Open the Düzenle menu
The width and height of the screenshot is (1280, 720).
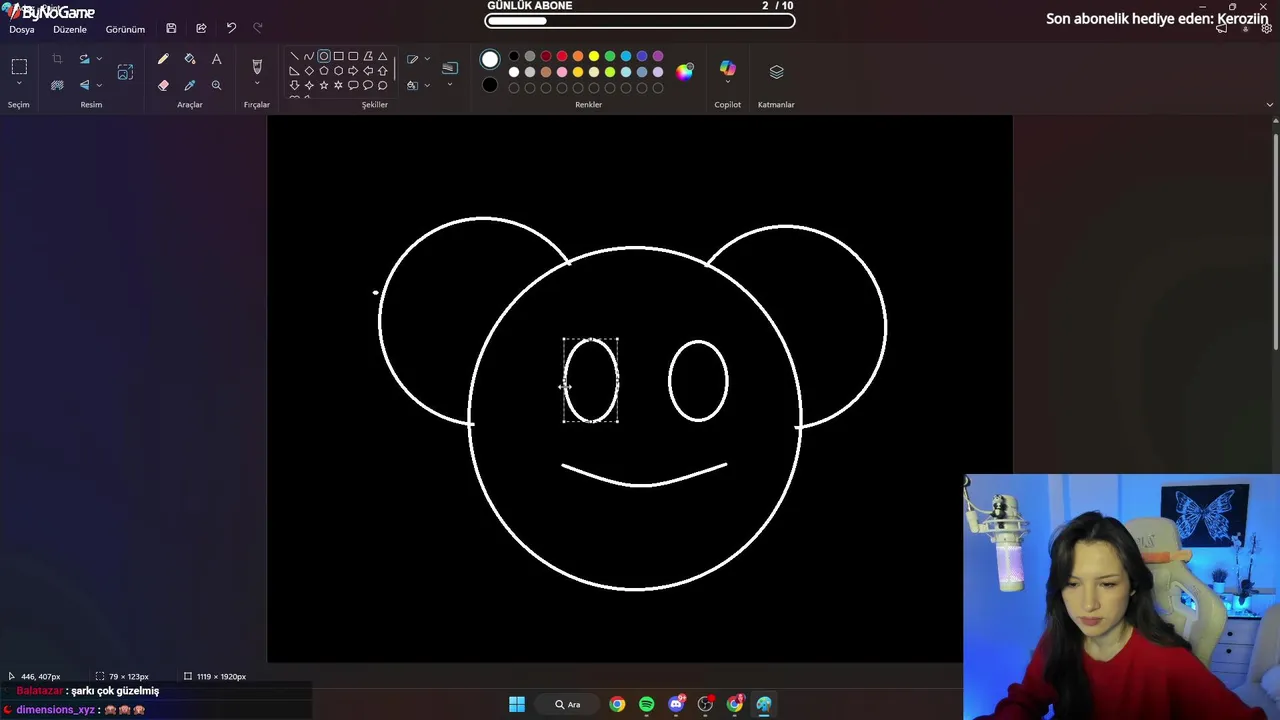click(70, 29)
